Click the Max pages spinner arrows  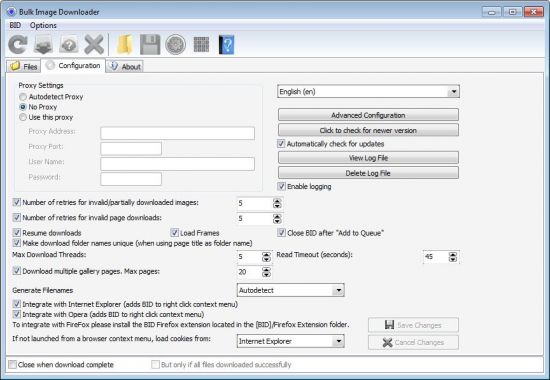point(266,272)
